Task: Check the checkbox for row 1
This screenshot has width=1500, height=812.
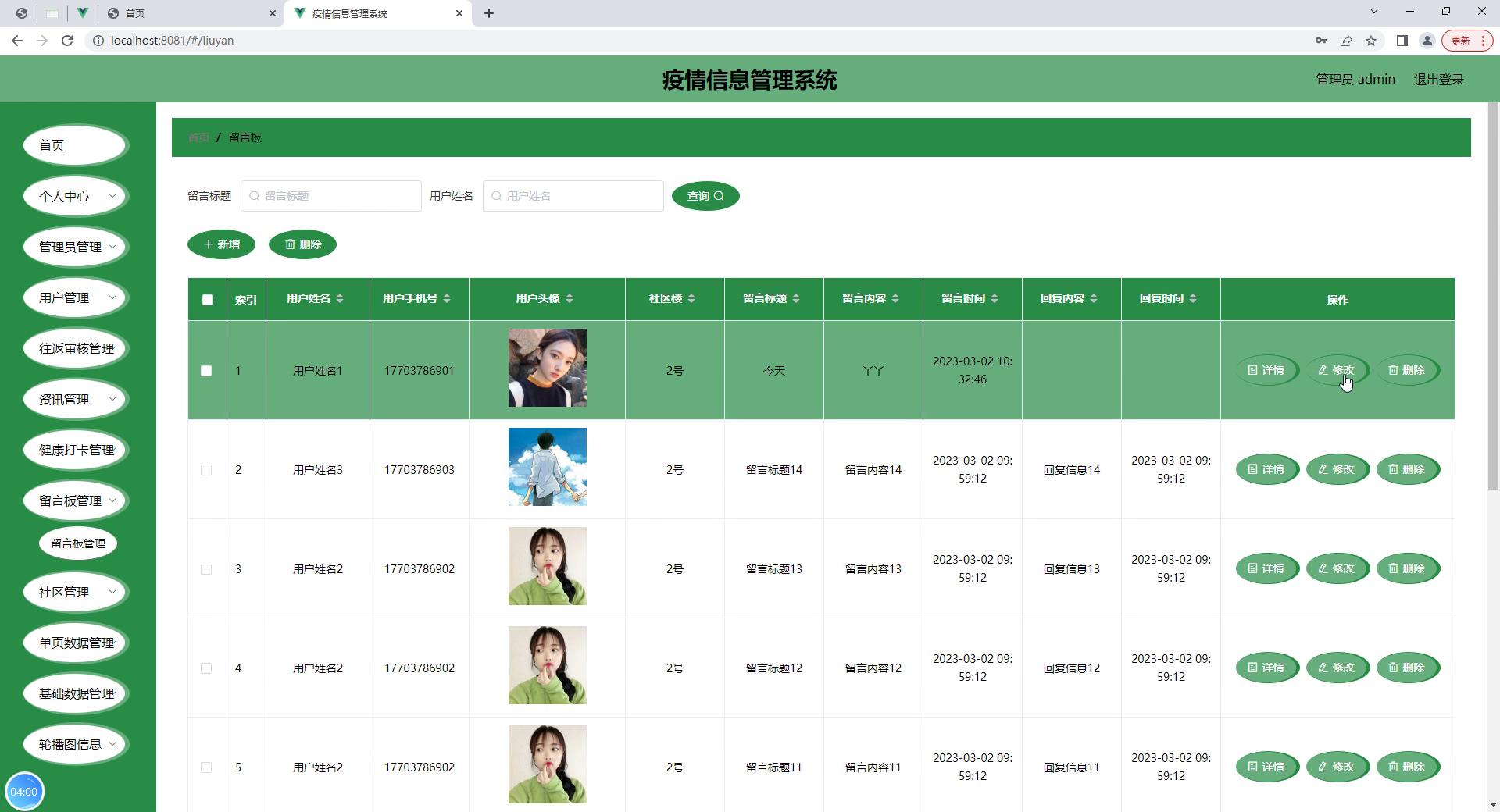Action: tap(206, 370)
